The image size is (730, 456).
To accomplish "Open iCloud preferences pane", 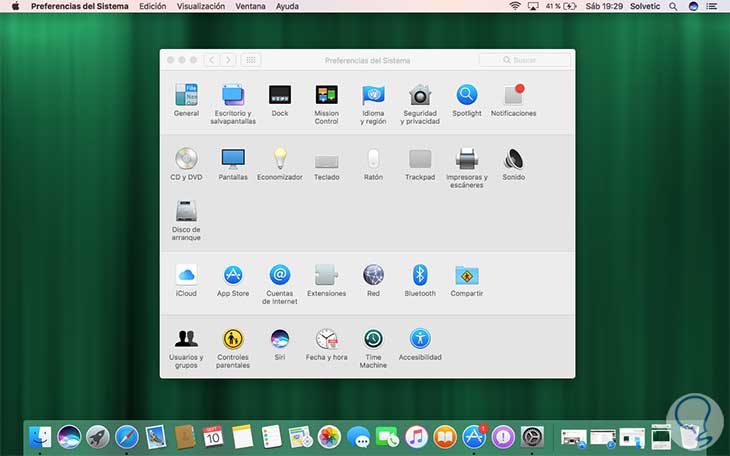I will pyautogui.click(x=186, y=275).
